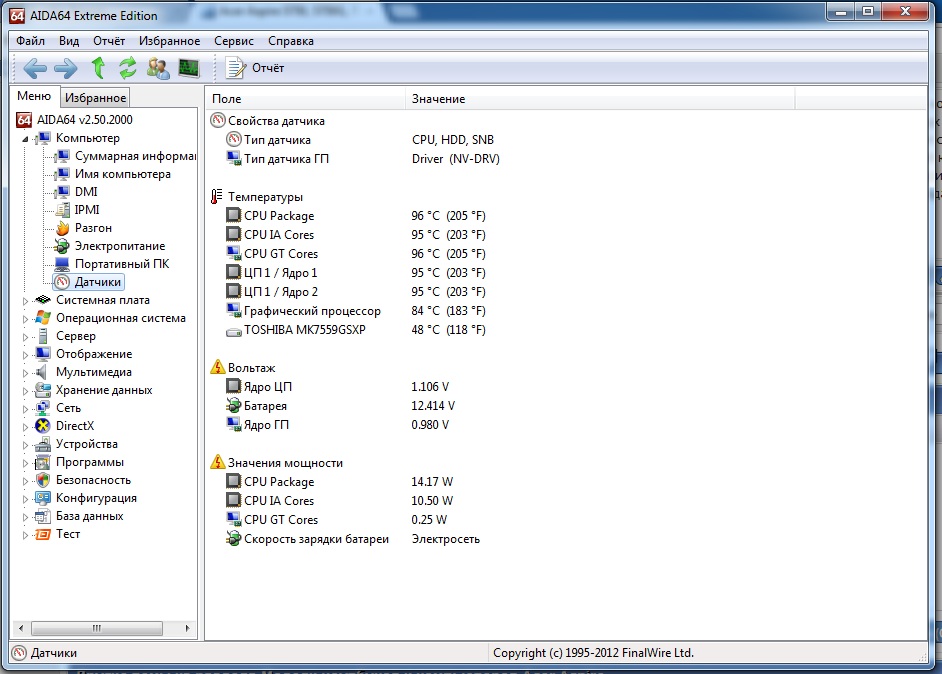Refresh data with the green arrows icon
942x674 pixels.
coord(127,68)
